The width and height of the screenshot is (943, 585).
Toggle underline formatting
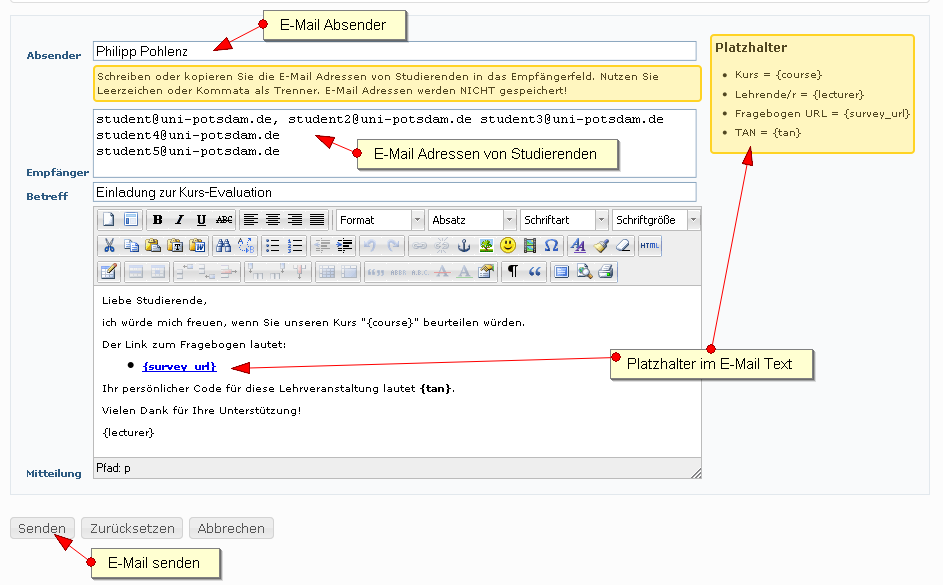201,220
